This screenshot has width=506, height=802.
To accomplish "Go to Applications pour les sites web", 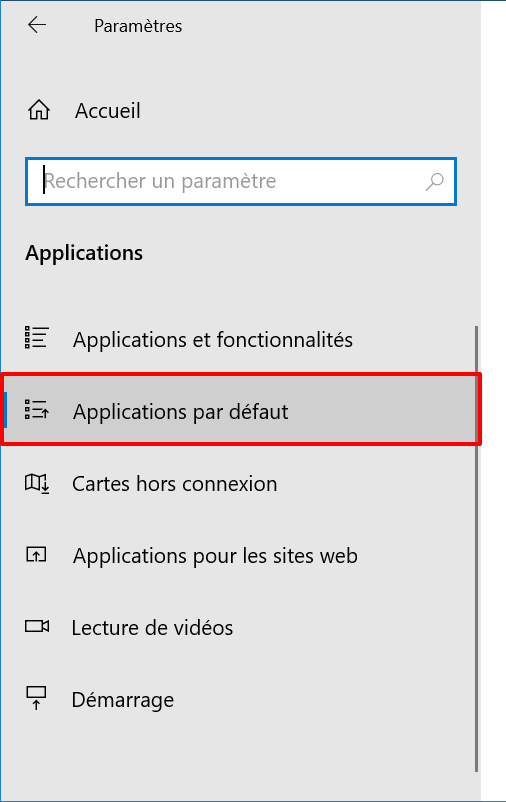I will [238, 555].
